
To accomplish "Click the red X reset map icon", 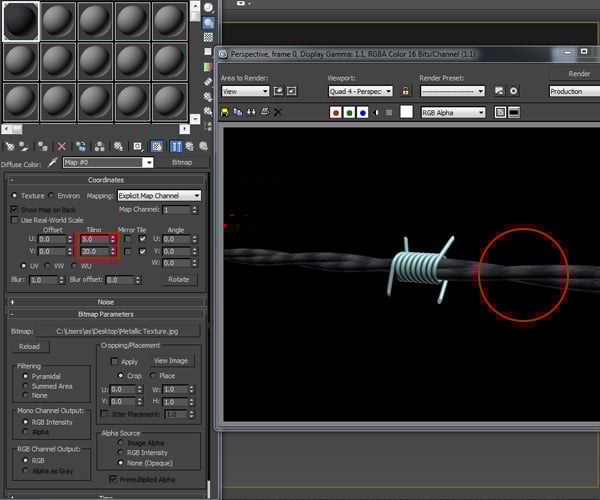I will tap(62, 146).
